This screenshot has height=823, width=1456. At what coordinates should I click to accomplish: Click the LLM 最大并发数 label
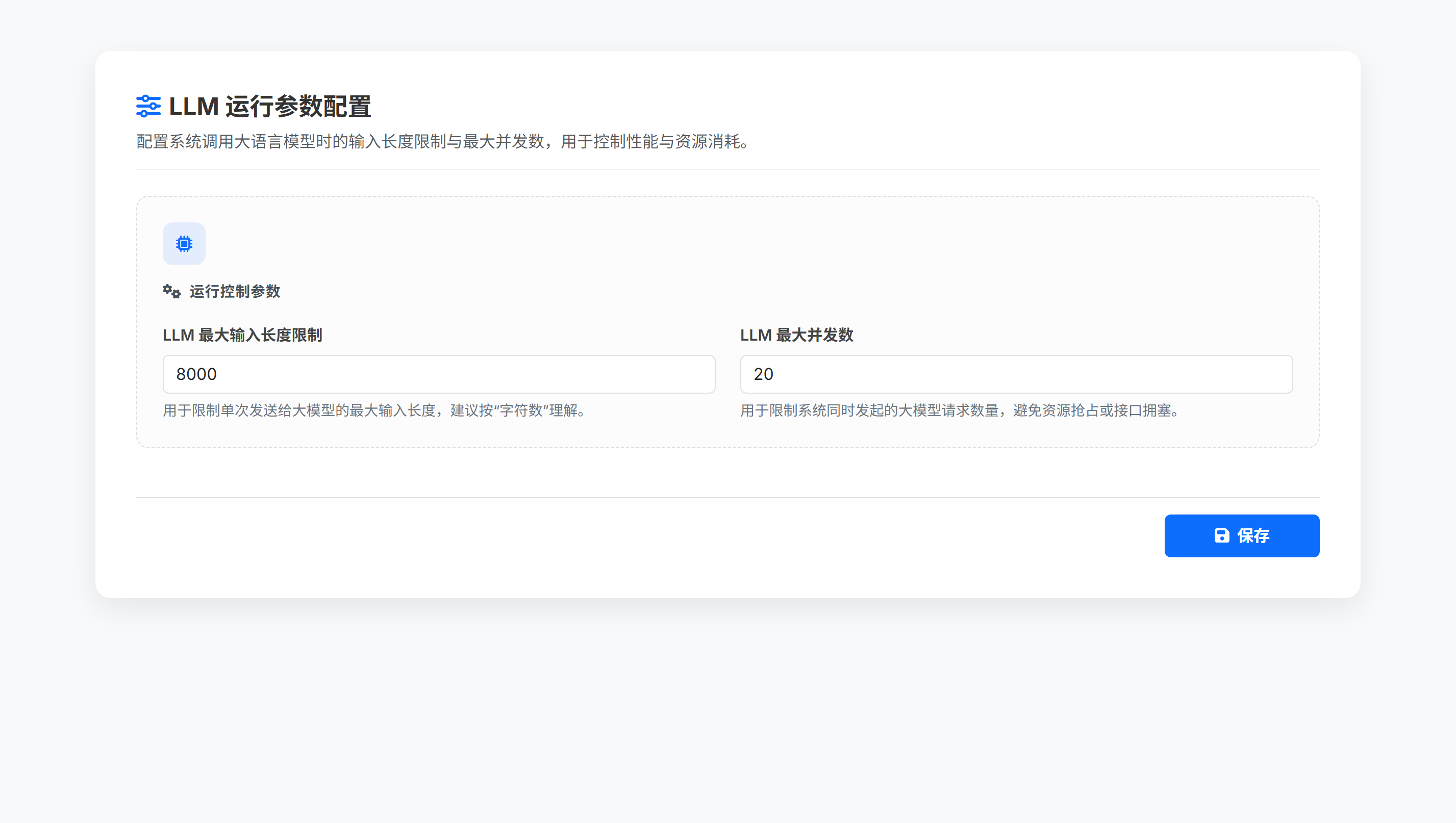tap(797, 335)
